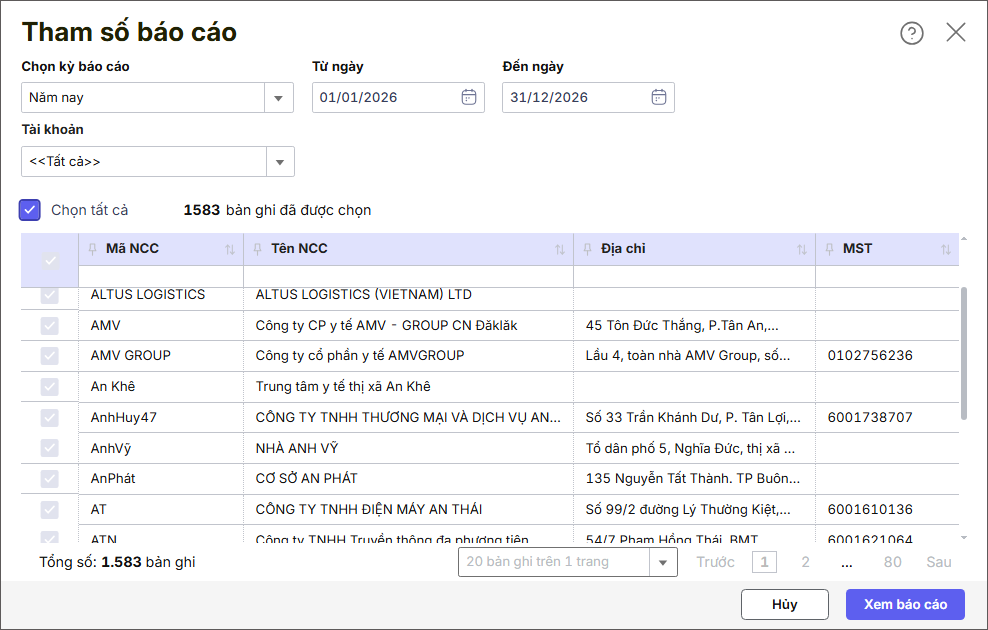988x630 pixels.
Task: Pin the Tên NCC column
Action: coord(257,249)
